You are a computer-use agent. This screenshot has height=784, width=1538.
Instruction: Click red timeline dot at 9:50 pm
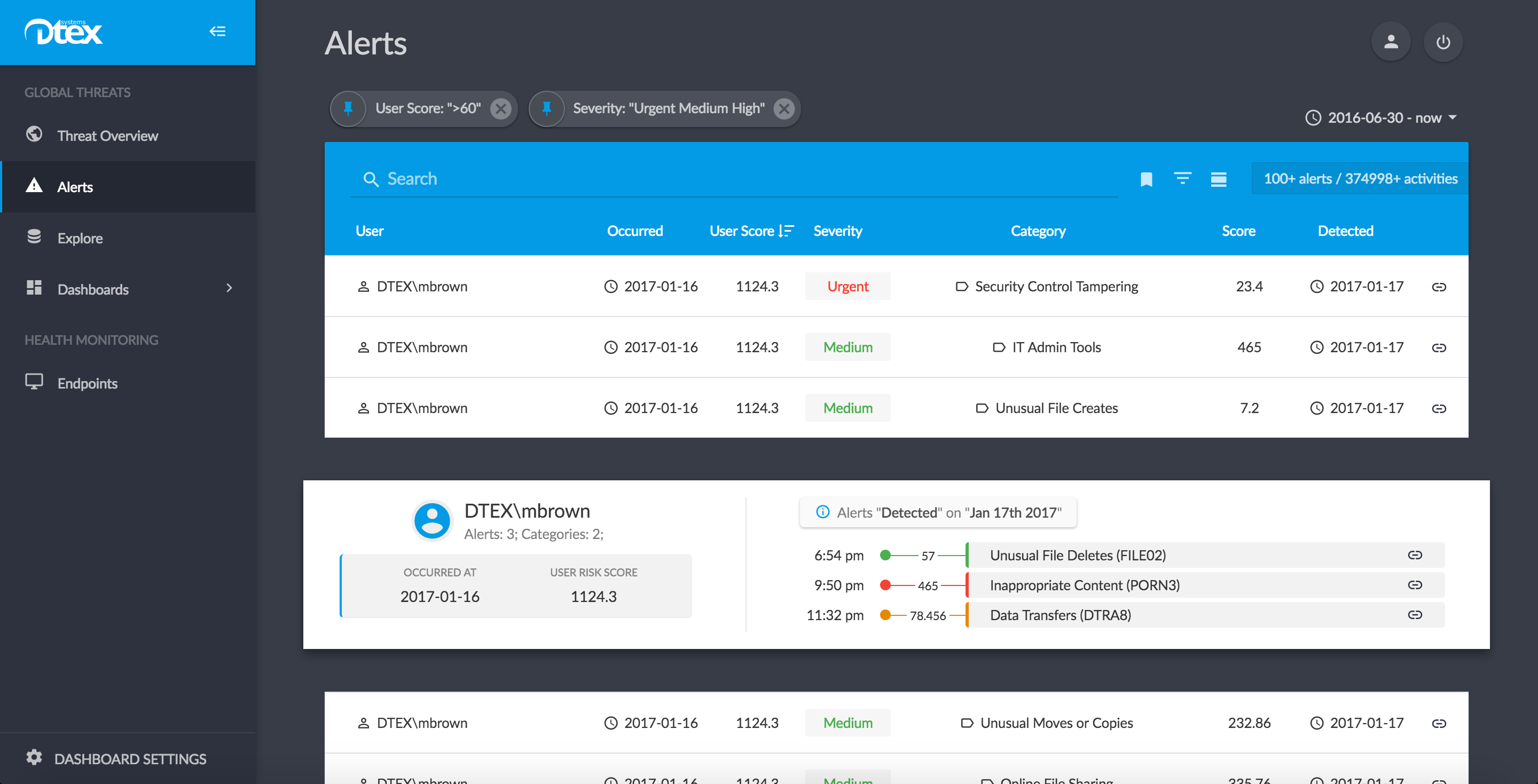click(x=885, y=585)
